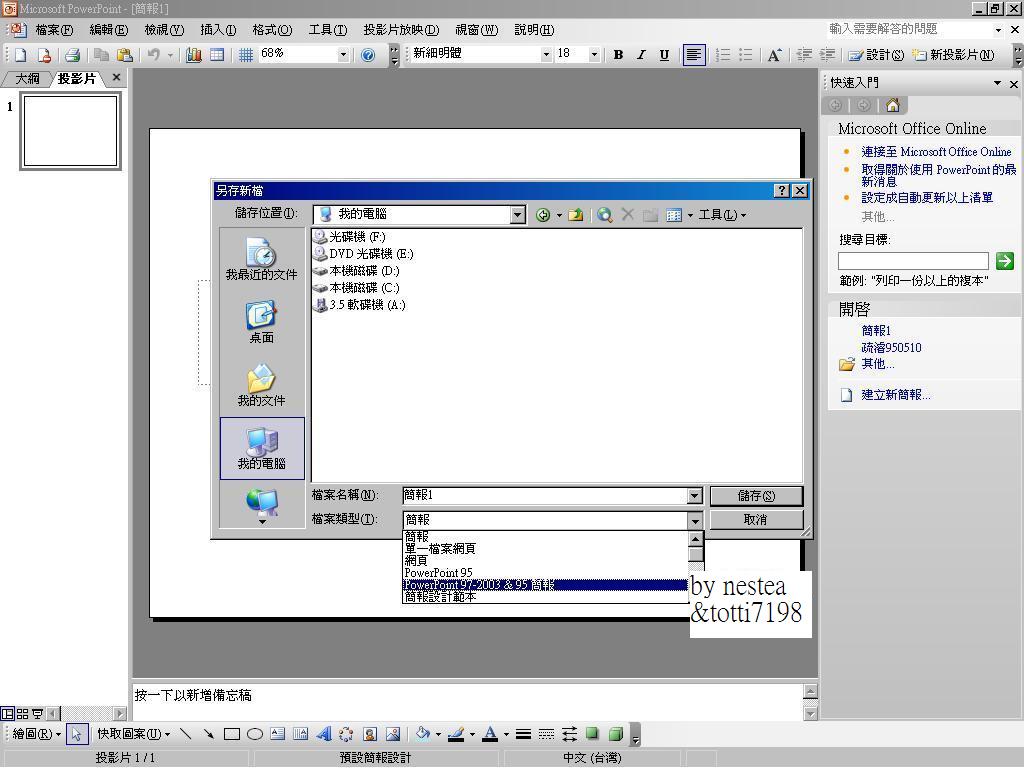Click the Up One Level folder icon
The image size is (1024, 768).
click(576, 215)
